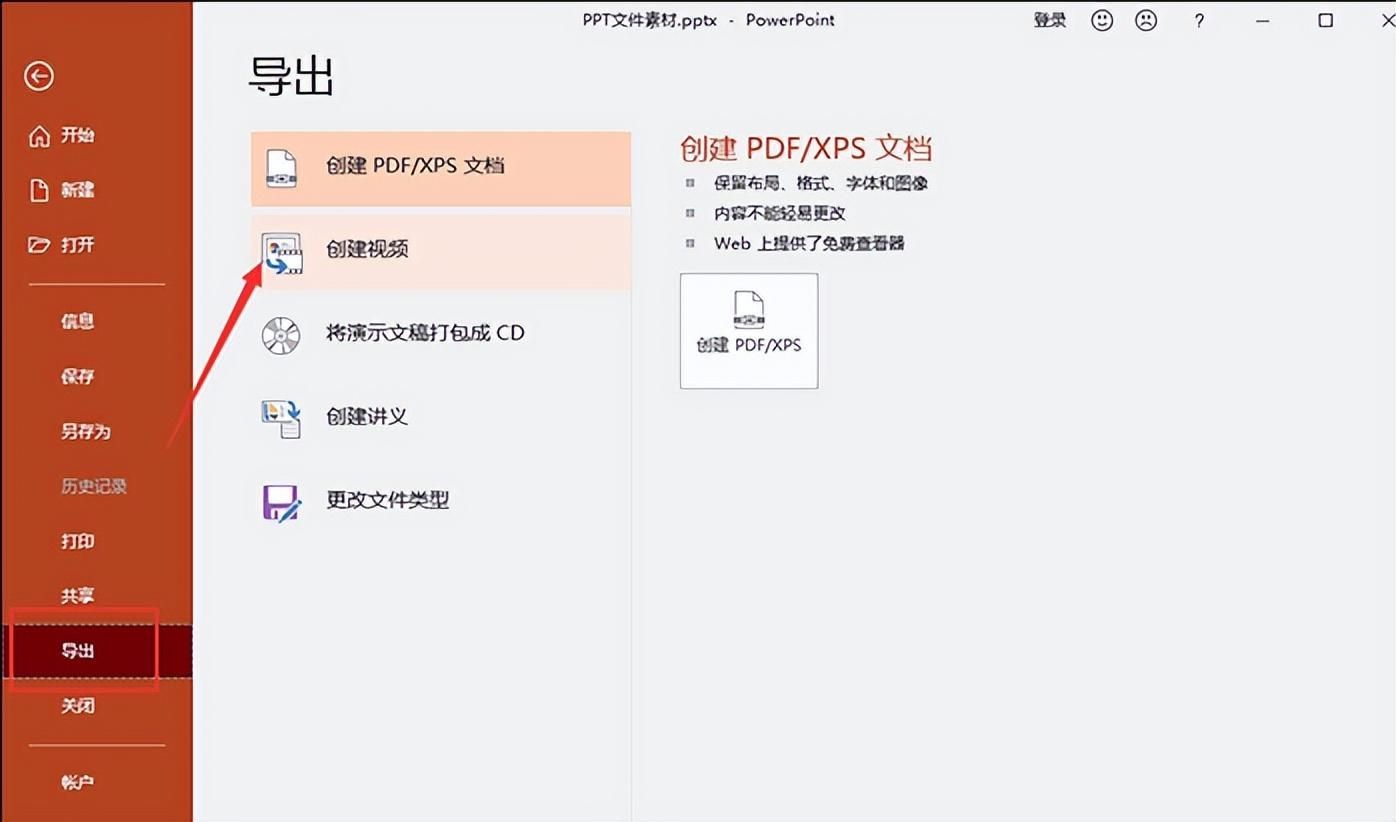The image size is (1396, 822).
Task: Select 历史记录 in the sidebar
Action: click(96, 486)
